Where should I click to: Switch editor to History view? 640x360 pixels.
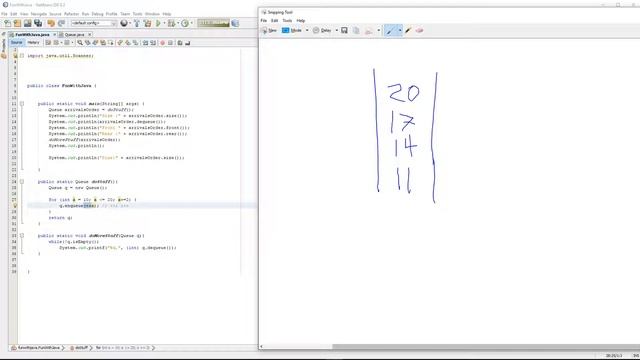pos(33,42)
